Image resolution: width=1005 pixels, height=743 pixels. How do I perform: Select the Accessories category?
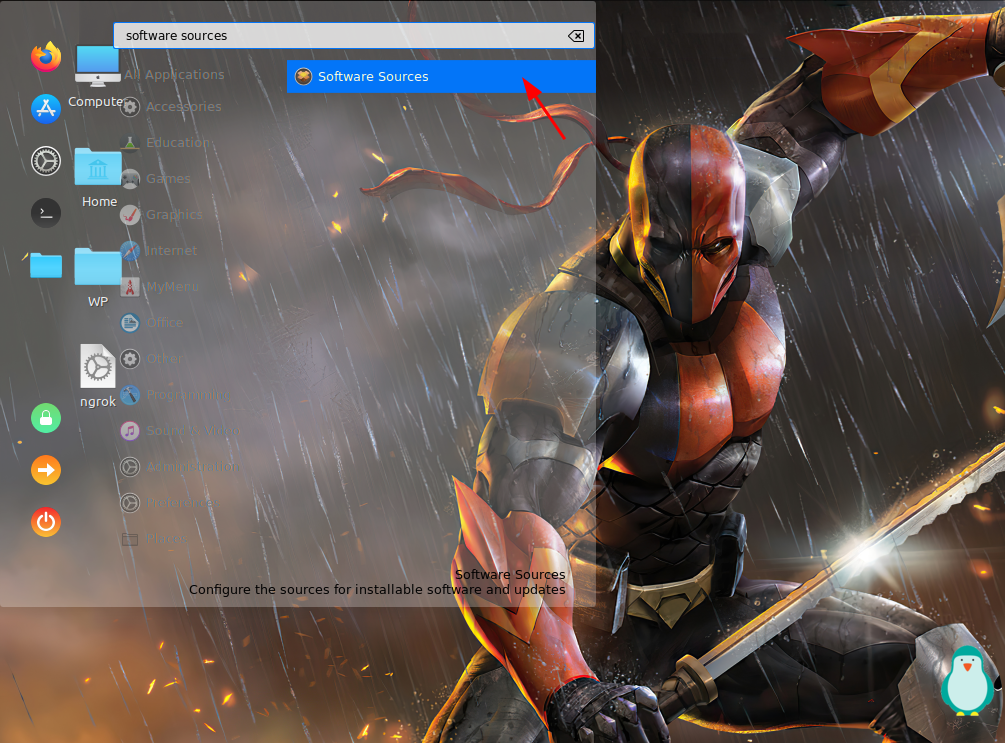(x=172, y=106)
